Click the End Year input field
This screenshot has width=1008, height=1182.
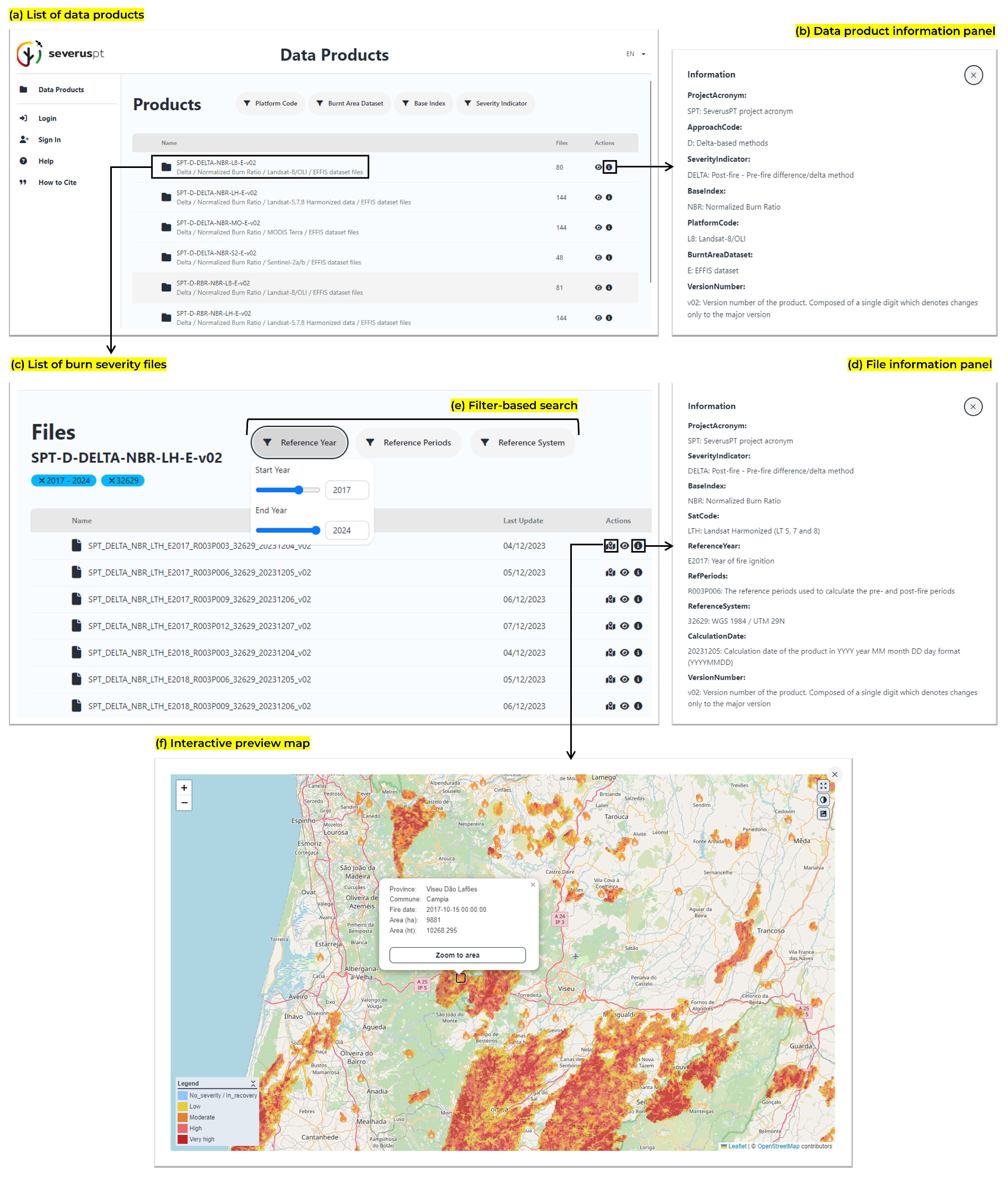(x=347, y=530)
